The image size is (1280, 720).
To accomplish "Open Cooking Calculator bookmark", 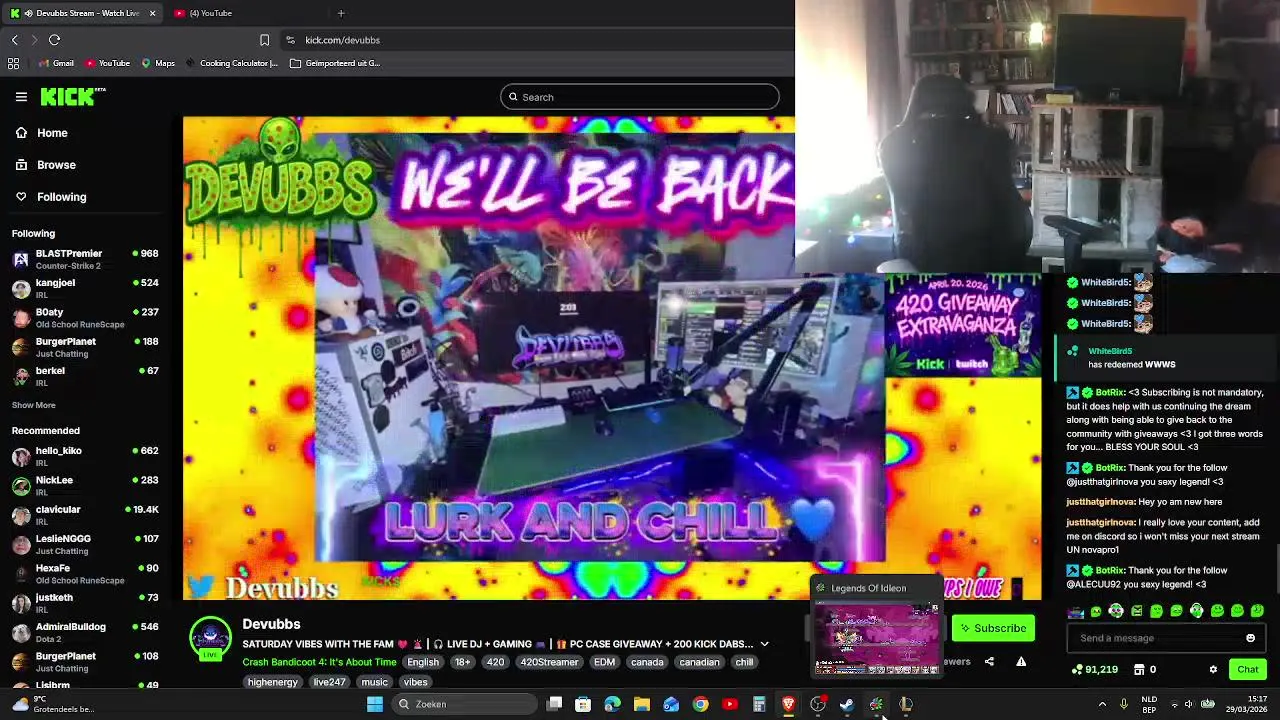I will 232,63.
